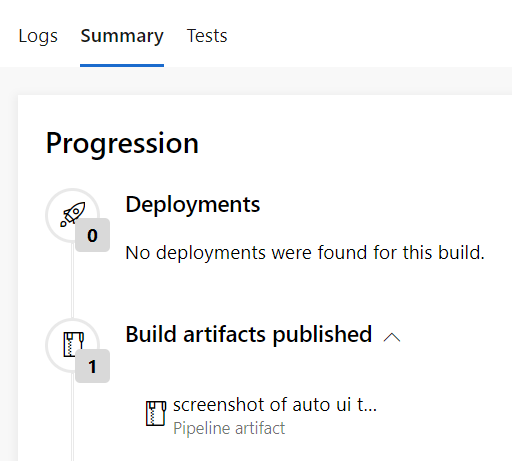Viewport: 512px width, 461px height.
Task: Click the Progression section title
Action: tap(122, 144)
